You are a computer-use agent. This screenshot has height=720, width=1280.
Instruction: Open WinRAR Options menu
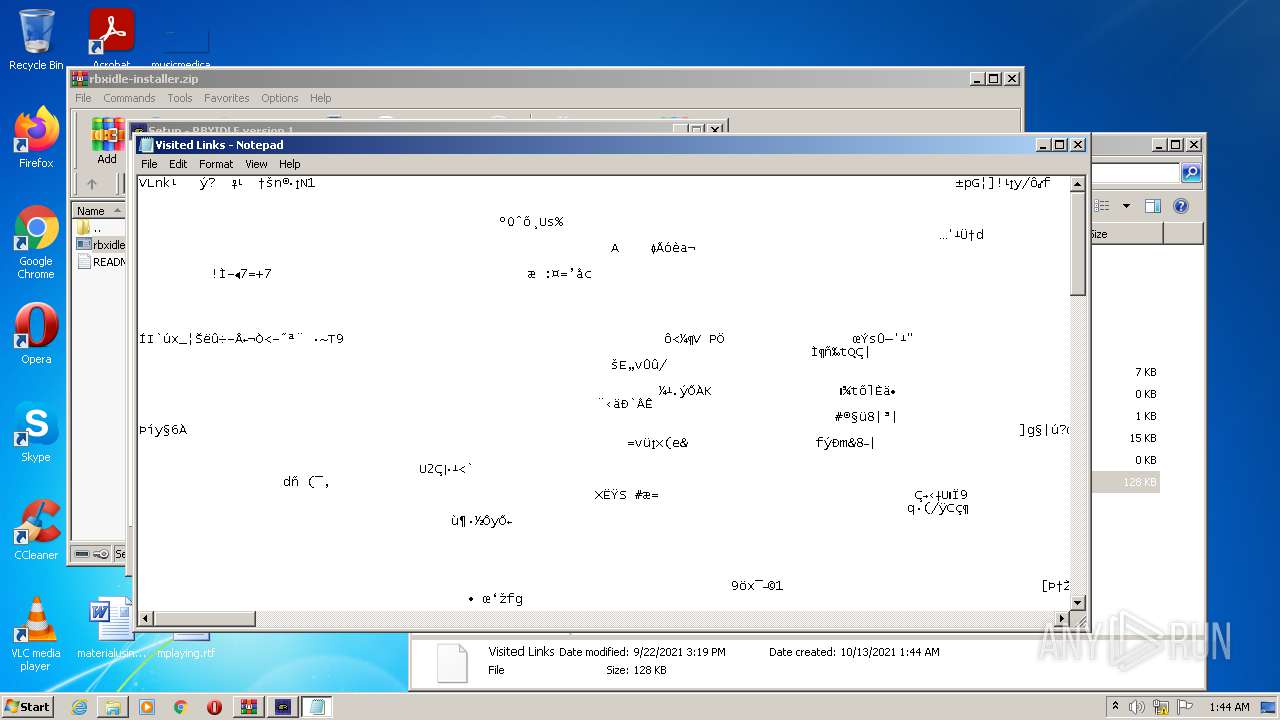[280, 98]
